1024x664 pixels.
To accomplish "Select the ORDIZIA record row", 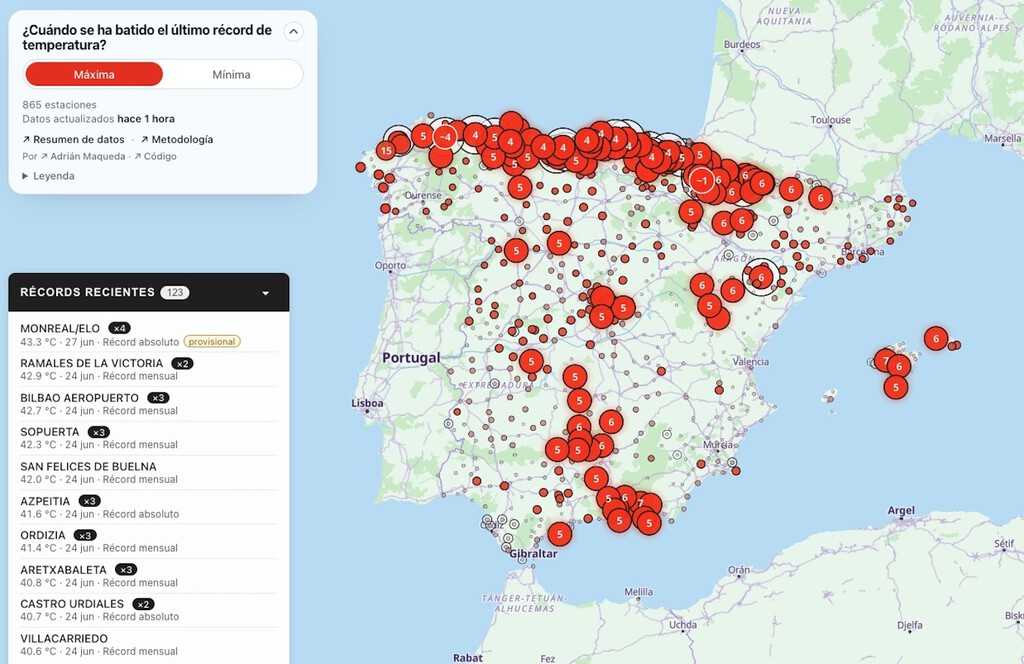I will [x=149, y=541].
